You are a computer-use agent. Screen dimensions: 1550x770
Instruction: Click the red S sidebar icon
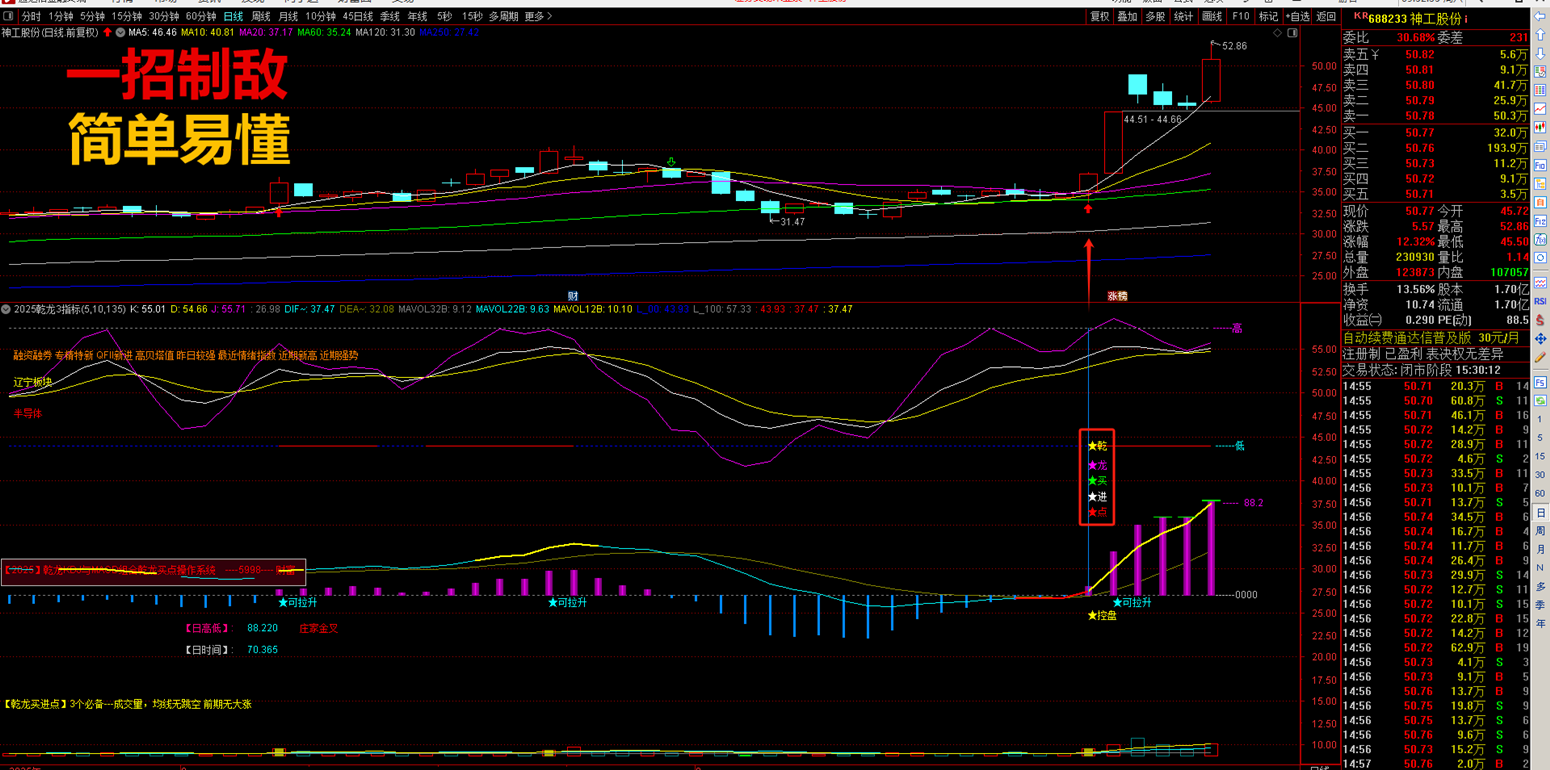pyautogui.click(x=1540, y=320)
